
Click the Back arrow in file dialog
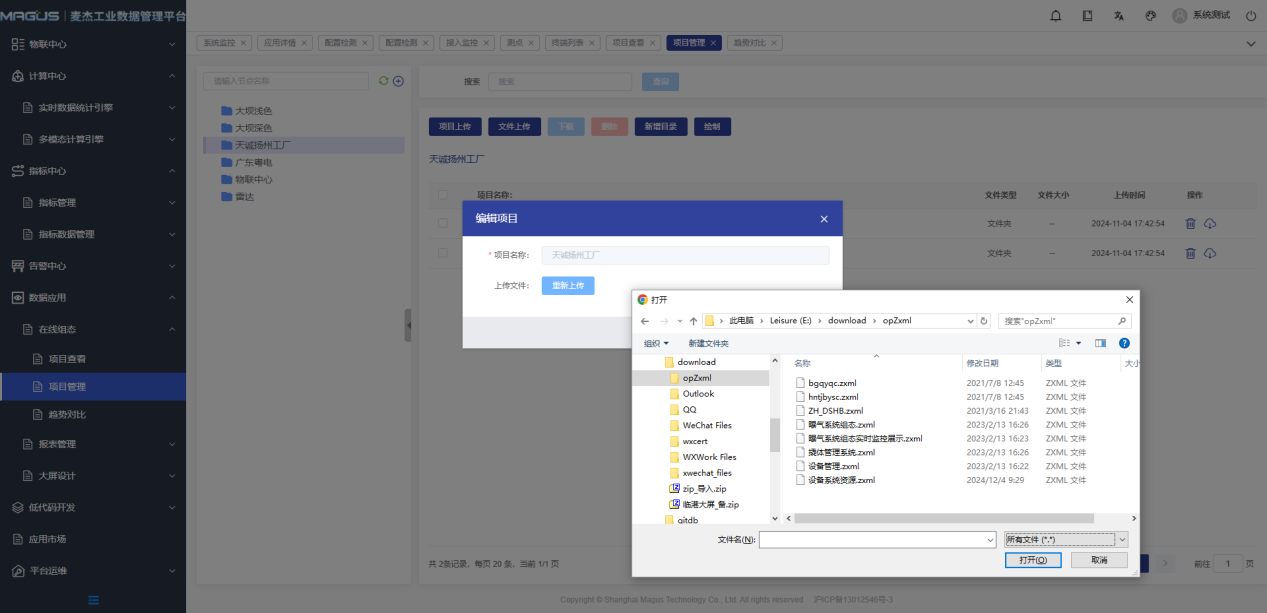pos(645,321)
